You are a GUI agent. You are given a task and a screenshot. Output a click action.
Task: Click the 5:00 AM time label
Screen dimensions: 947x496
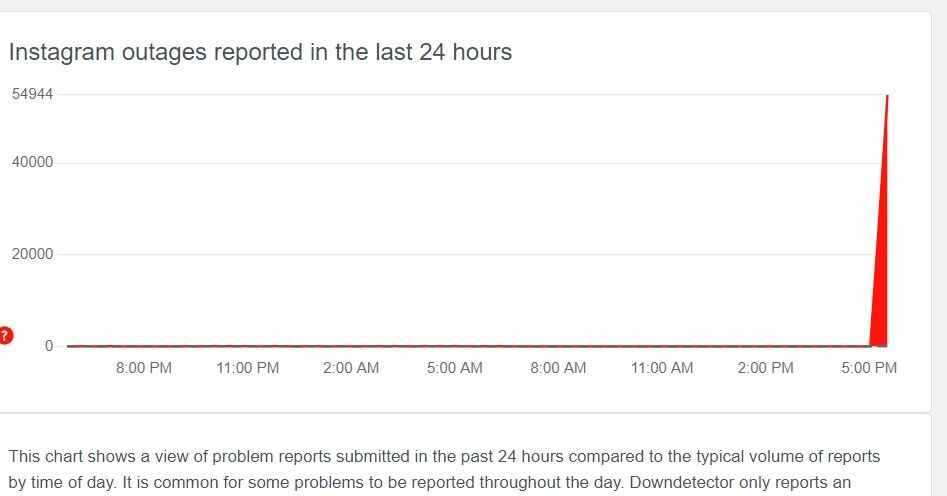(455, 367)
